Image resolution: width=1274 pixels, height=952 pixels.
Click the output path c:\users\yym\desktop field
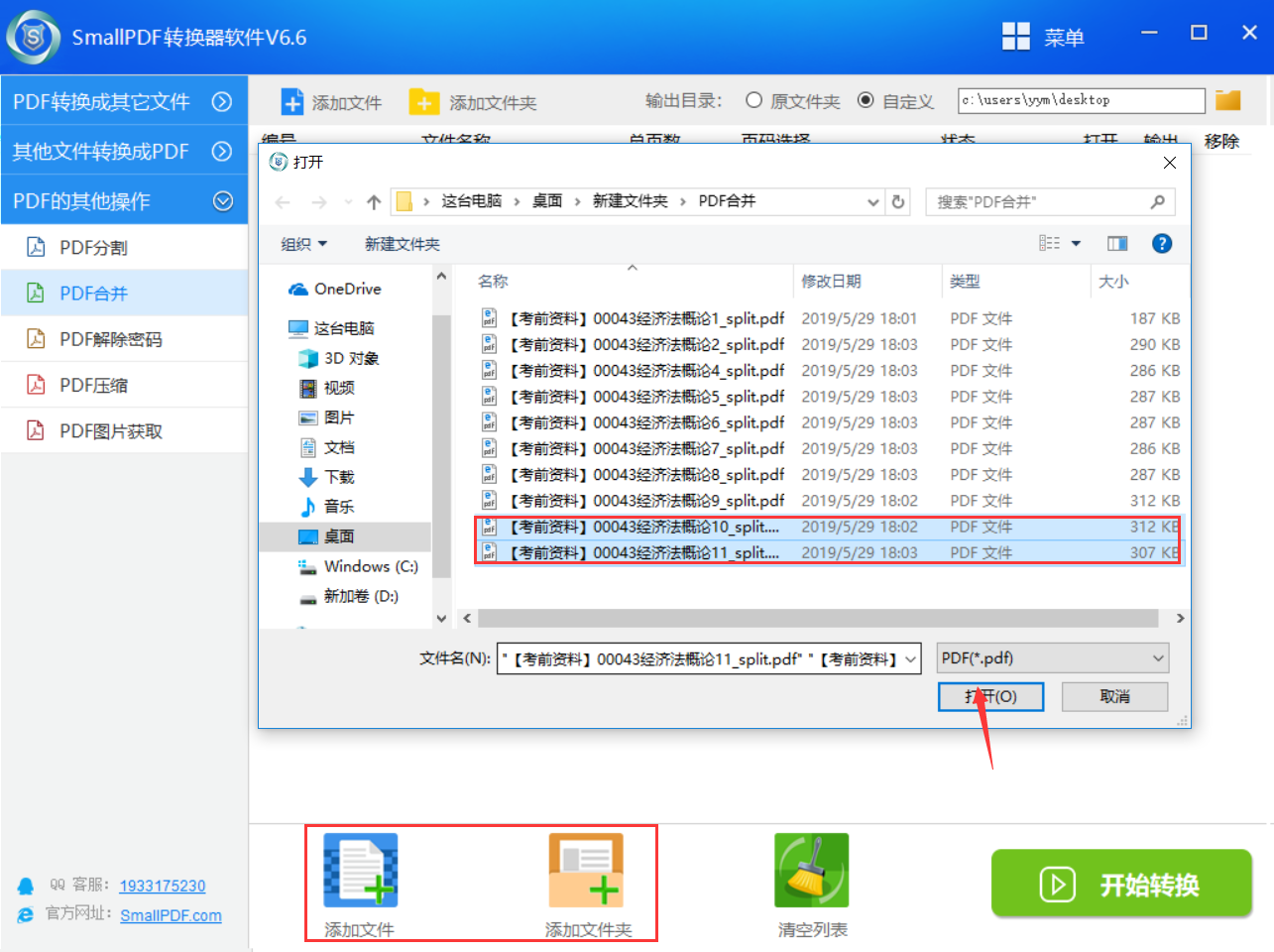tap(1081, 100)
